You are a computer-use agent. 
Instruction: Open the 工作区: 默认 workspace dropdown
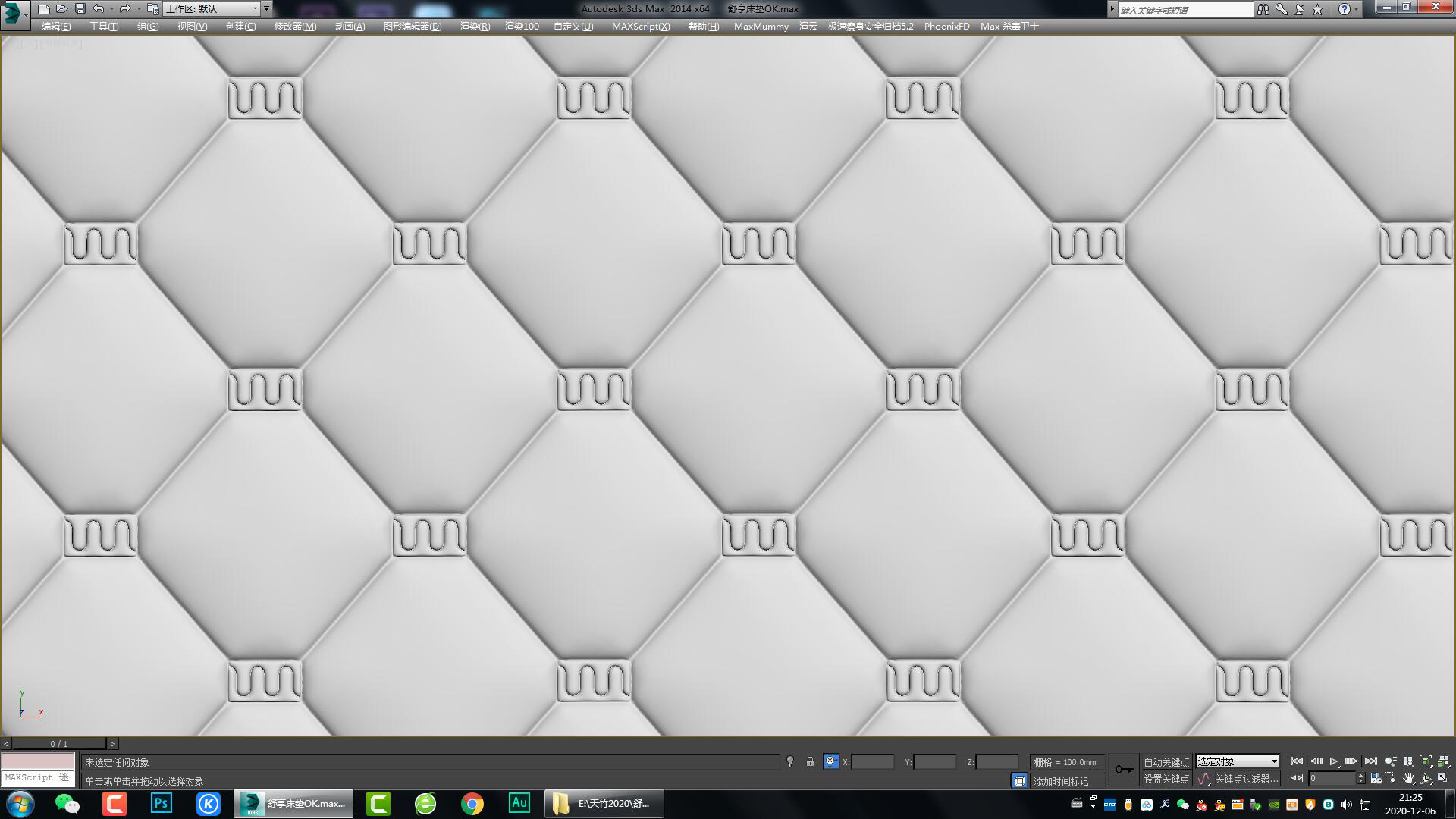(256, 8)
